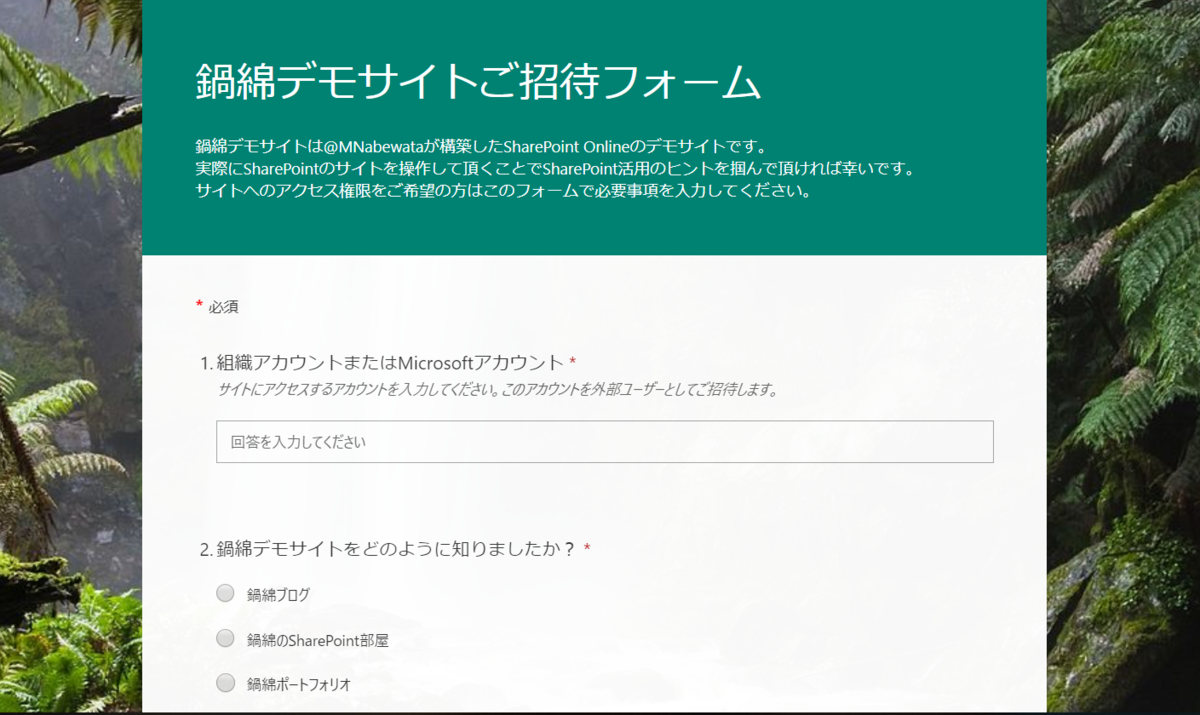Click the account answer input field
This screenshot has width=1200, height=715.
coord(604,441)
